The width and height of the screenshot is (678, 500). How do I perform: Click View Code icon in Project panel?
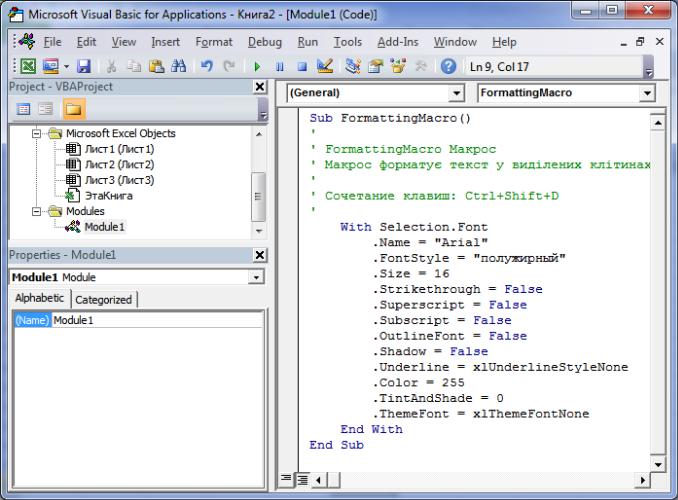tap(23, 109)
